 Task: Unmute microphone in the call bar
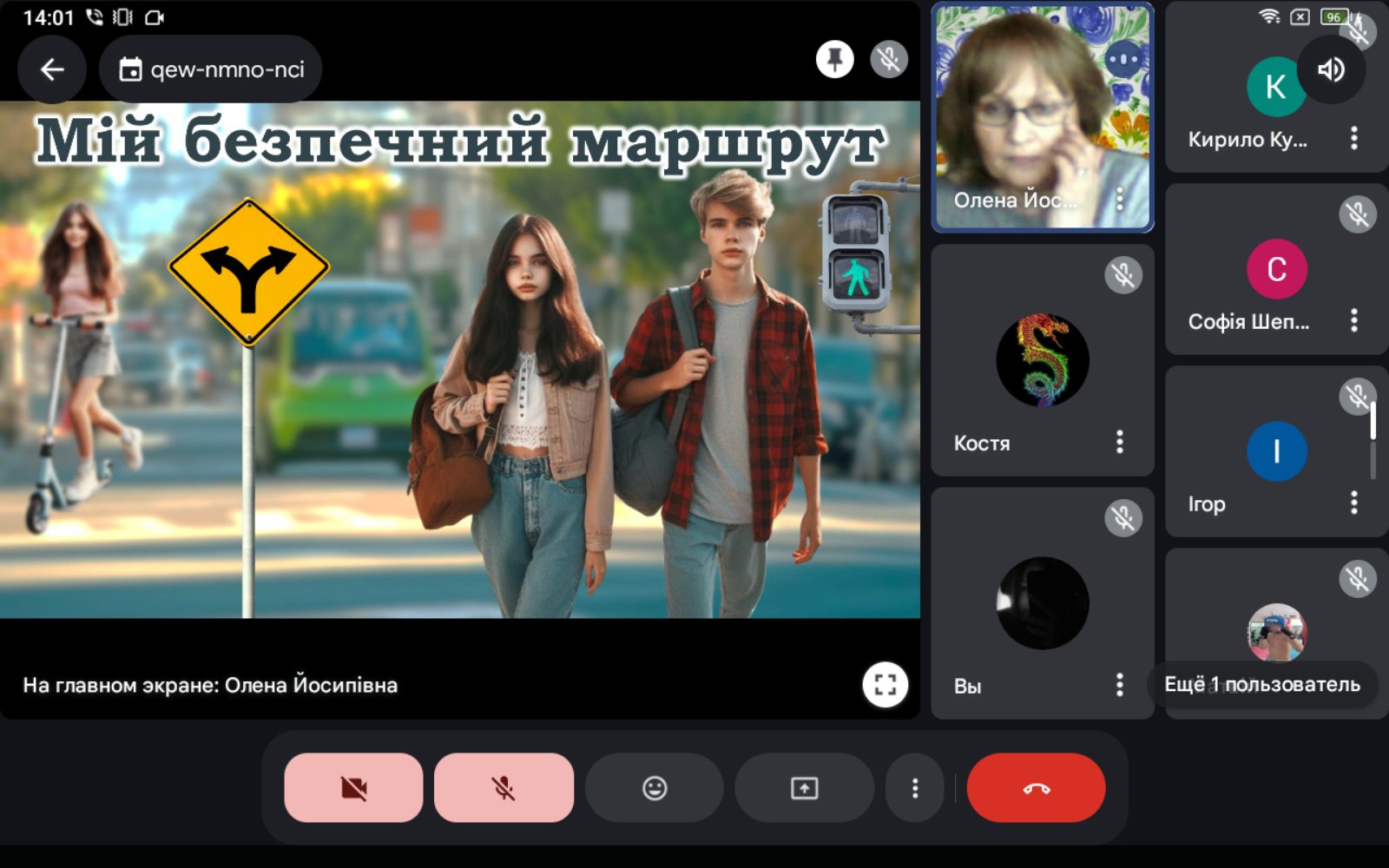tap(504, 788)
